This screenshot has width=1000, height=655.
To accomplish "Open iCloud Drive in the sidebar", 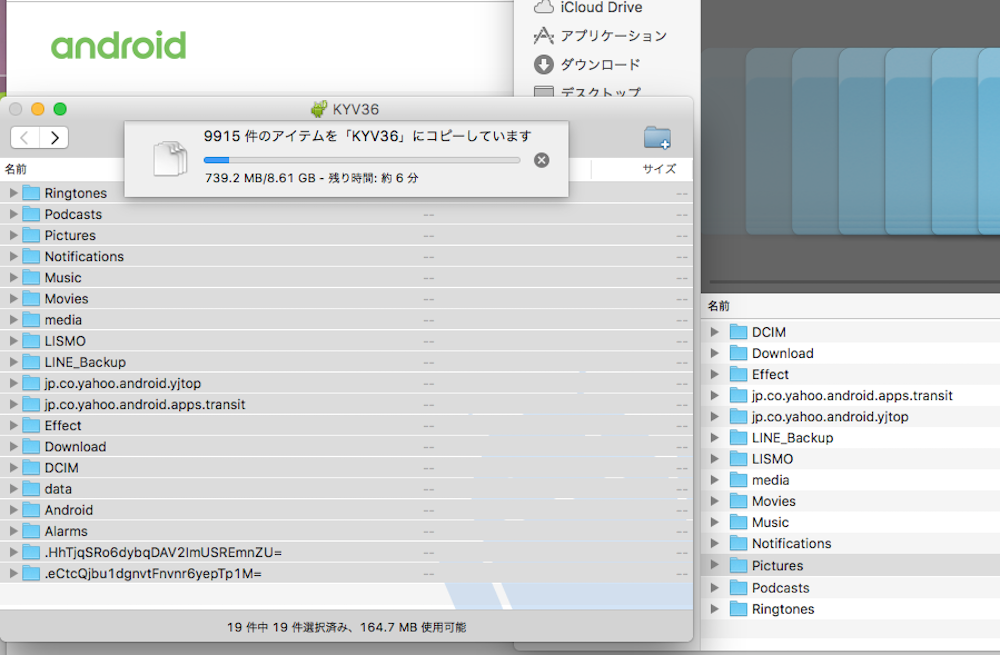I will pos(600,7).
